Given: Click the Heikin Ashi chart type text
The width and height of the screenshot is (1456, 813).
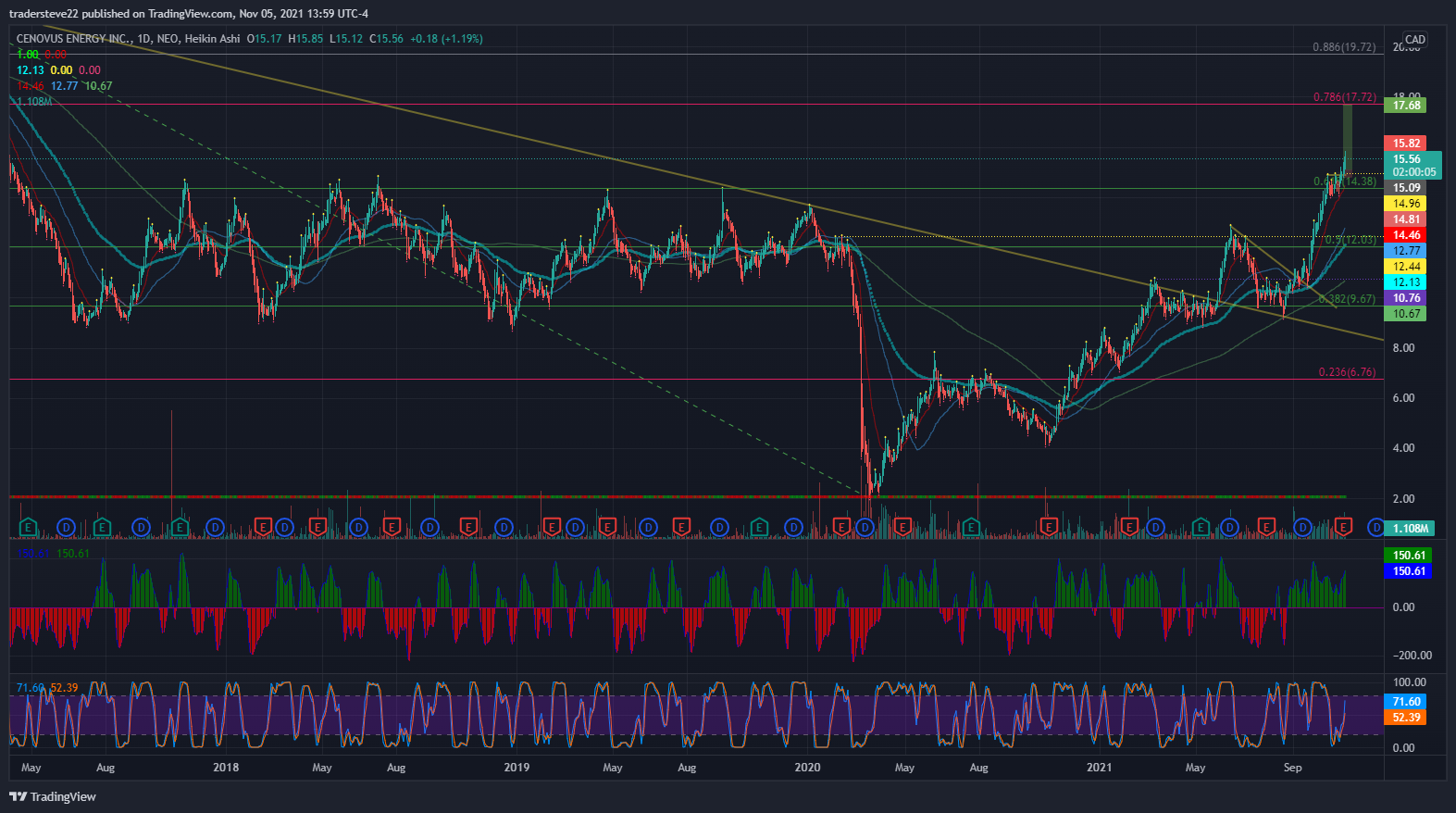Looking at the screenshot, I should click(212, 39).
